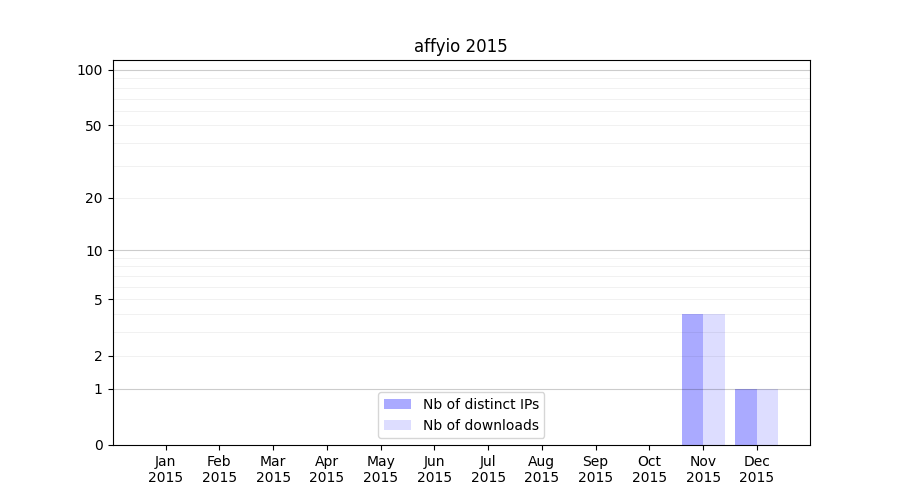This screenshot has width=900, height=500.
Task: Select the 'Mar 2015' x-axis label
Action: click(273, 469)
